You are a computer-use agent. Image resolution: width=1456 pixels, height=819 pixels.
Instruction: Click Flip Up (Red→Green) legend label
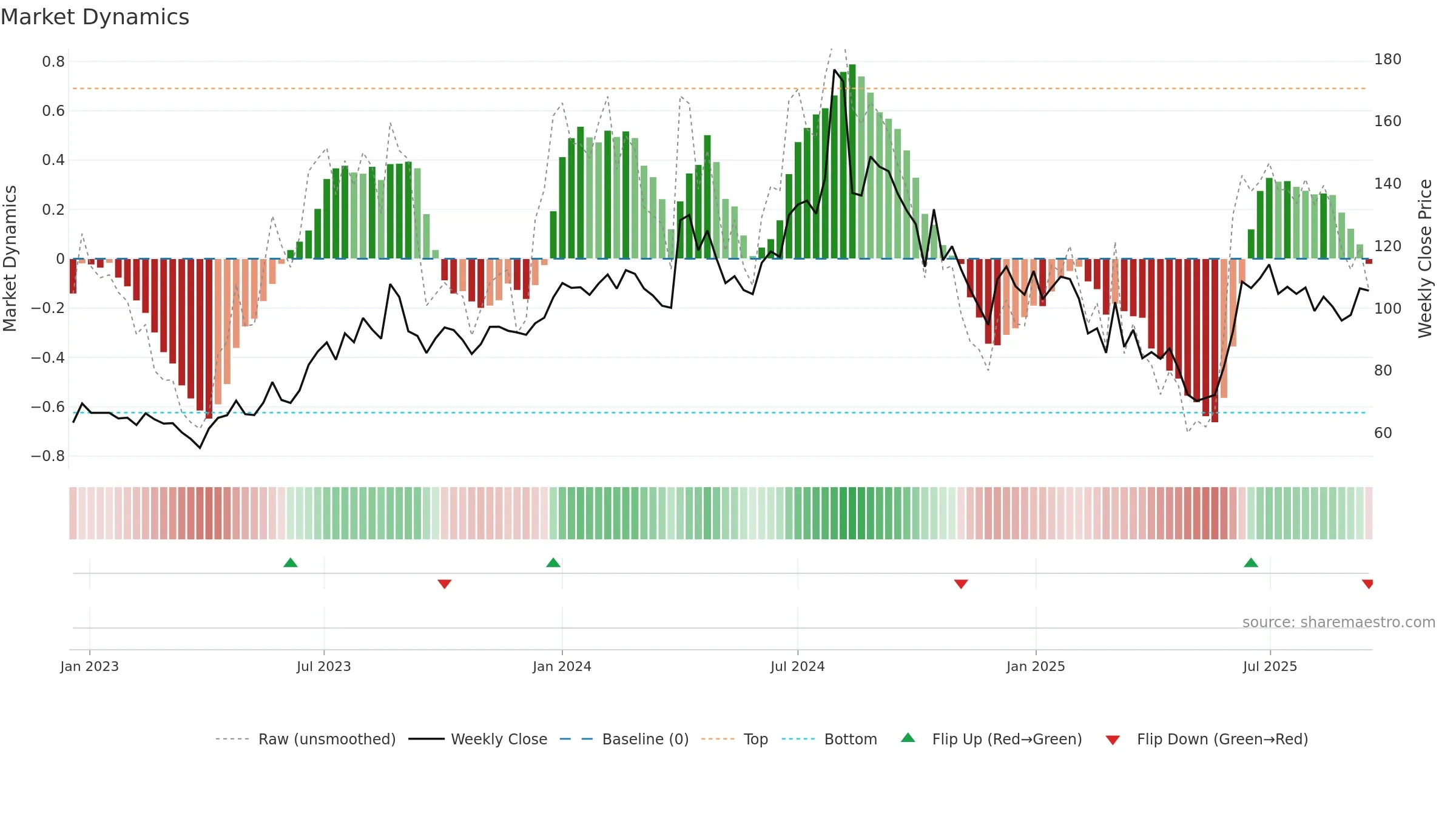[1007, 739]
